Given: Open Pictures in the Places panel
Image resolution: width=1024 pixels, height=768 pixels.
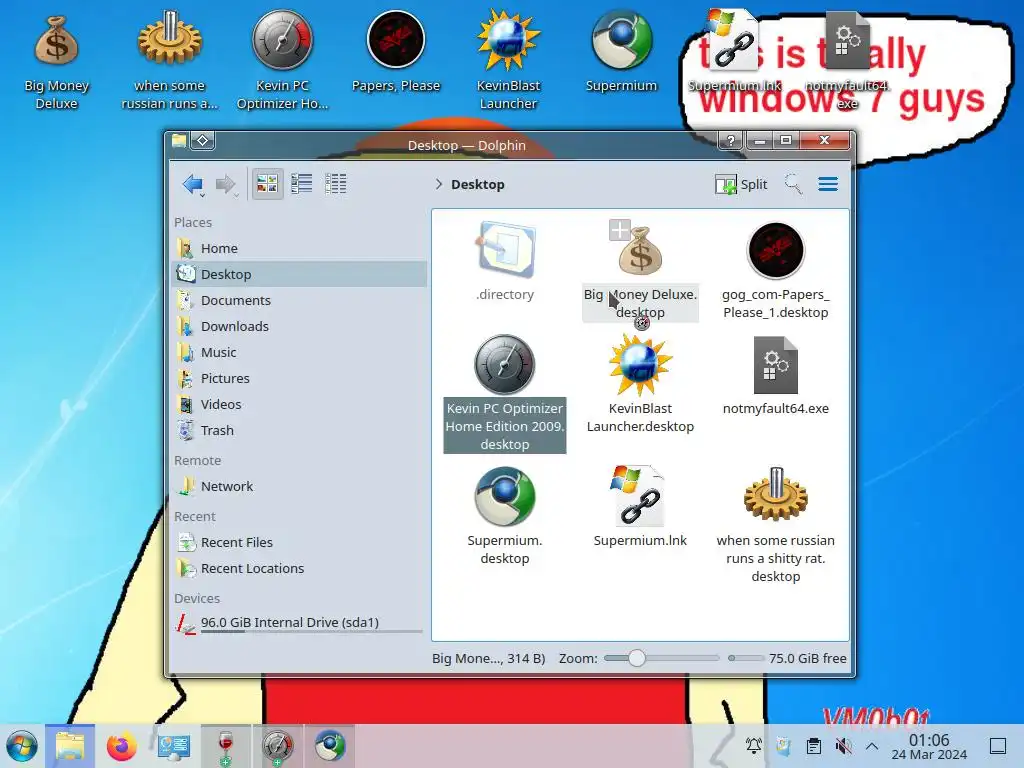Looking at the screenshot, I should pos(300,379).
